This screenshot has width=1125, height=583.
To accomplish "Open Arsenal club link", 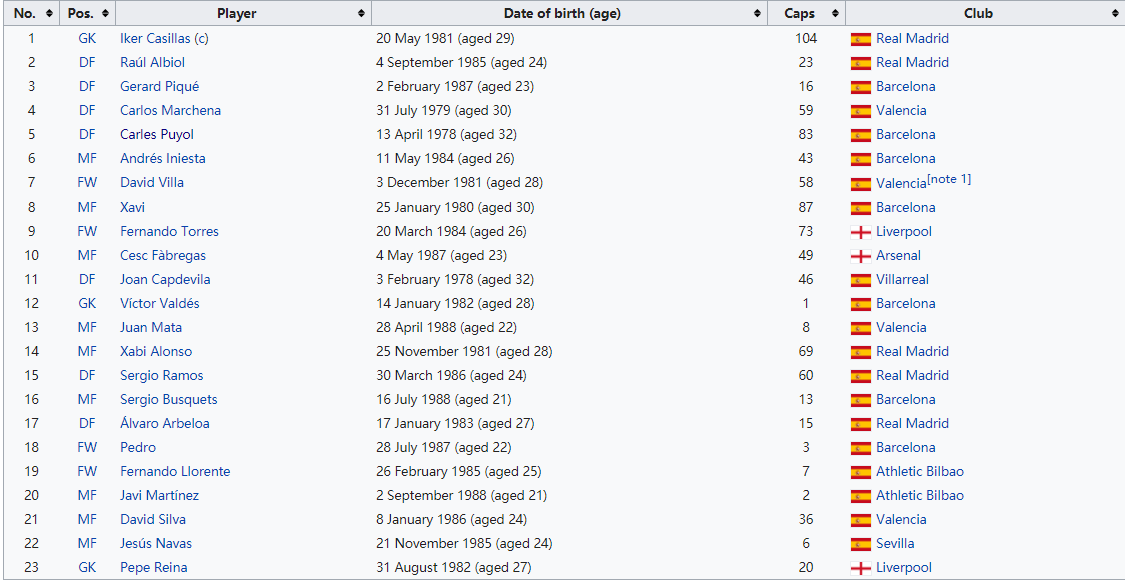I will click(x=898, y=255).
